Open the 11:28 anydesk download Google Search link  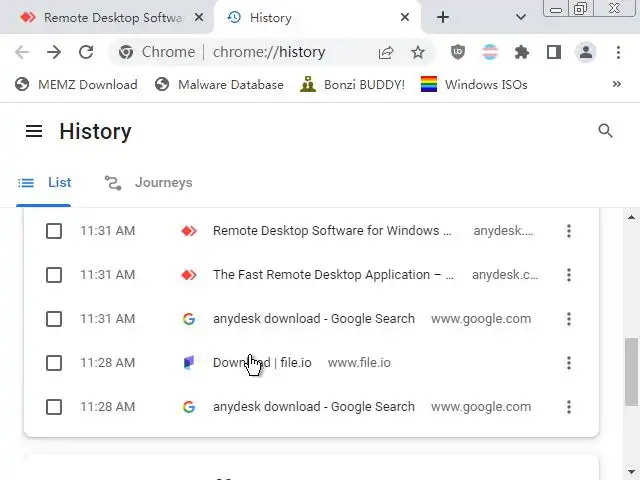click(x=313, y=407)
